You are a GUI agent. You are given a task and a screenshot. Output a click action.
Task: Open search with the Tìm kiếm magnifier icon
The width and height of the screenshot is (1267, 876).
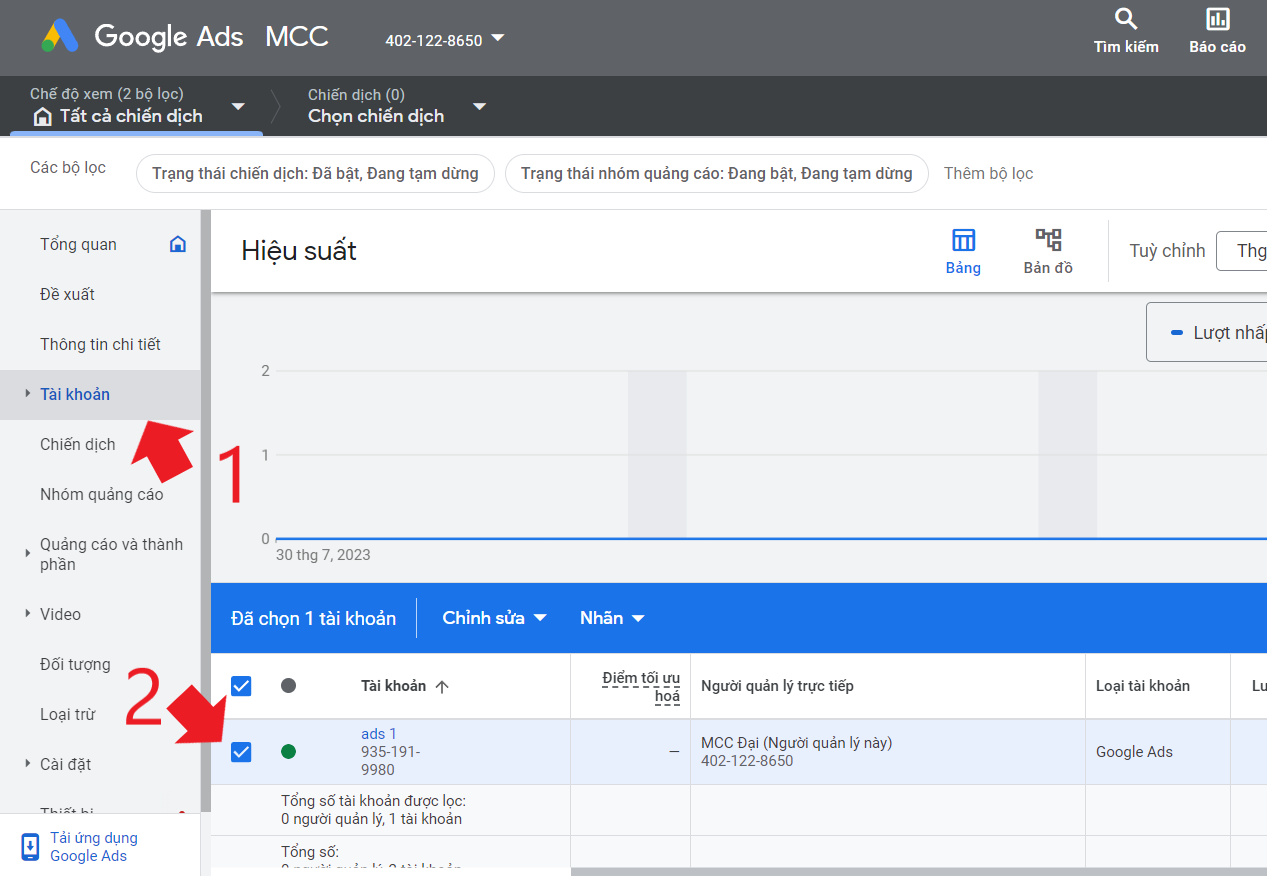point(1126,20)
